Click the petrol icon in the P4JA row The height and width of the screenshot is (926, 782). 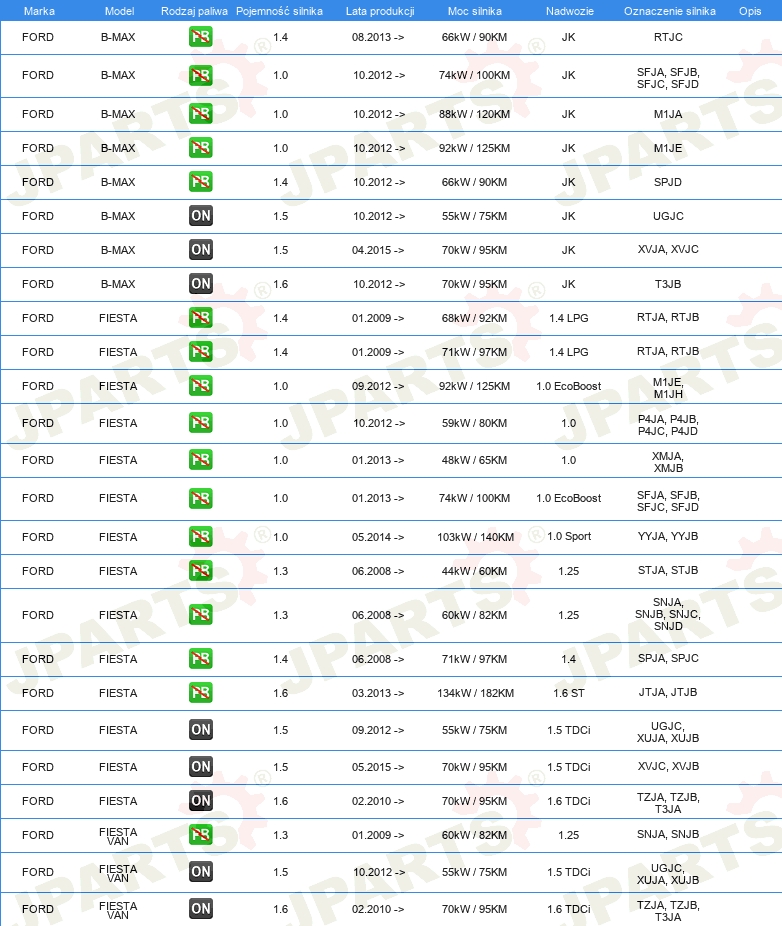tap(201, 423)
